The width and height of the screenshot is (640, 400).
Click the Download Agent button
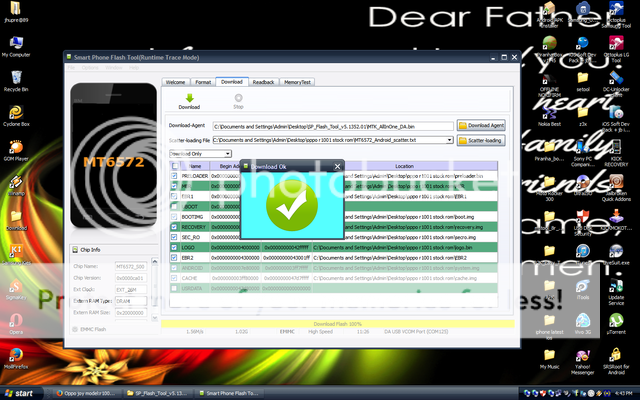click(481, 125)
